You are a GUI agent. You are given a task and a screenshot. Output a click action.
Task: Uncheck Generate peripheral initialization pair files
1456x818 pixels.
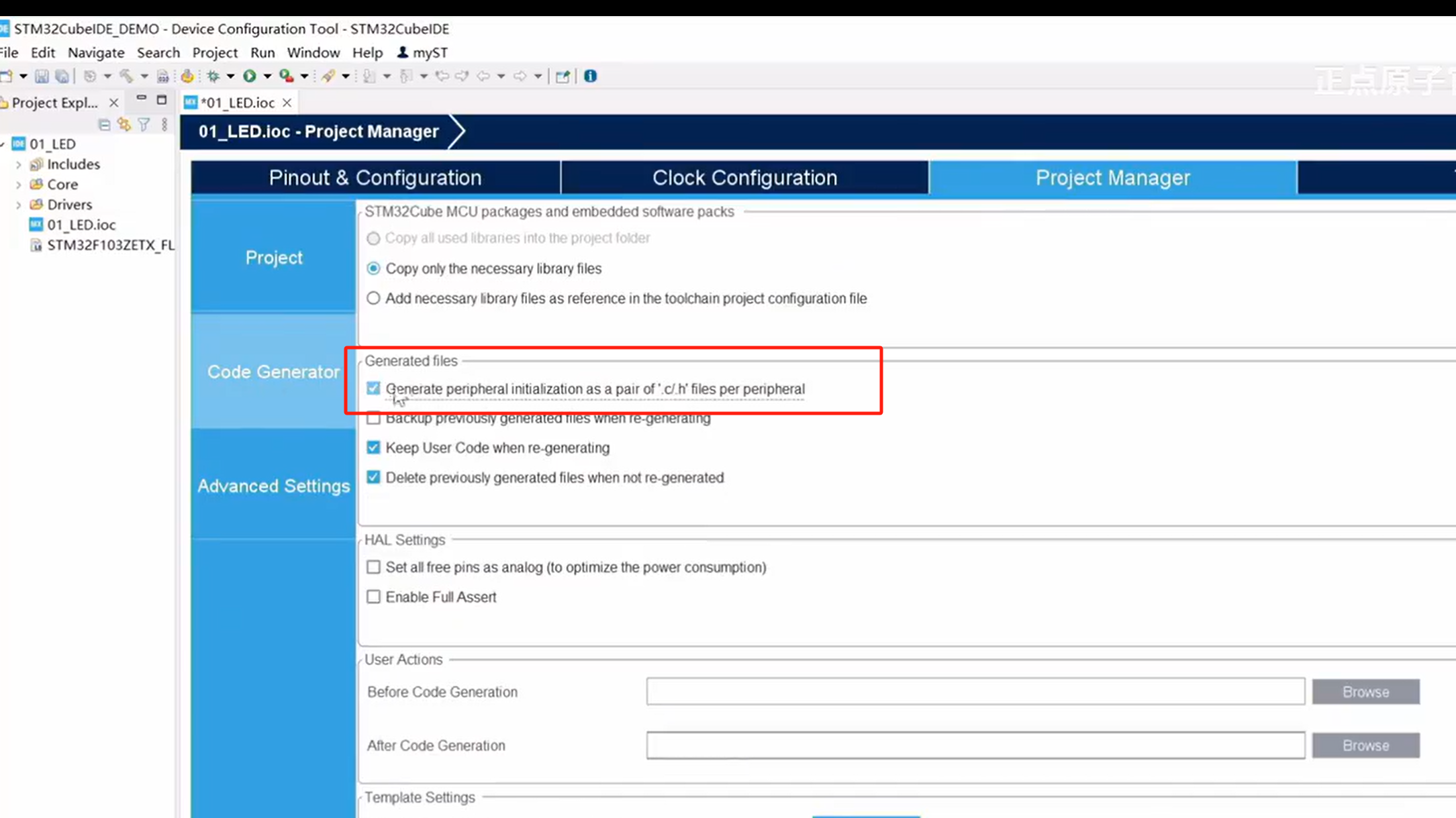click(373, 389)
